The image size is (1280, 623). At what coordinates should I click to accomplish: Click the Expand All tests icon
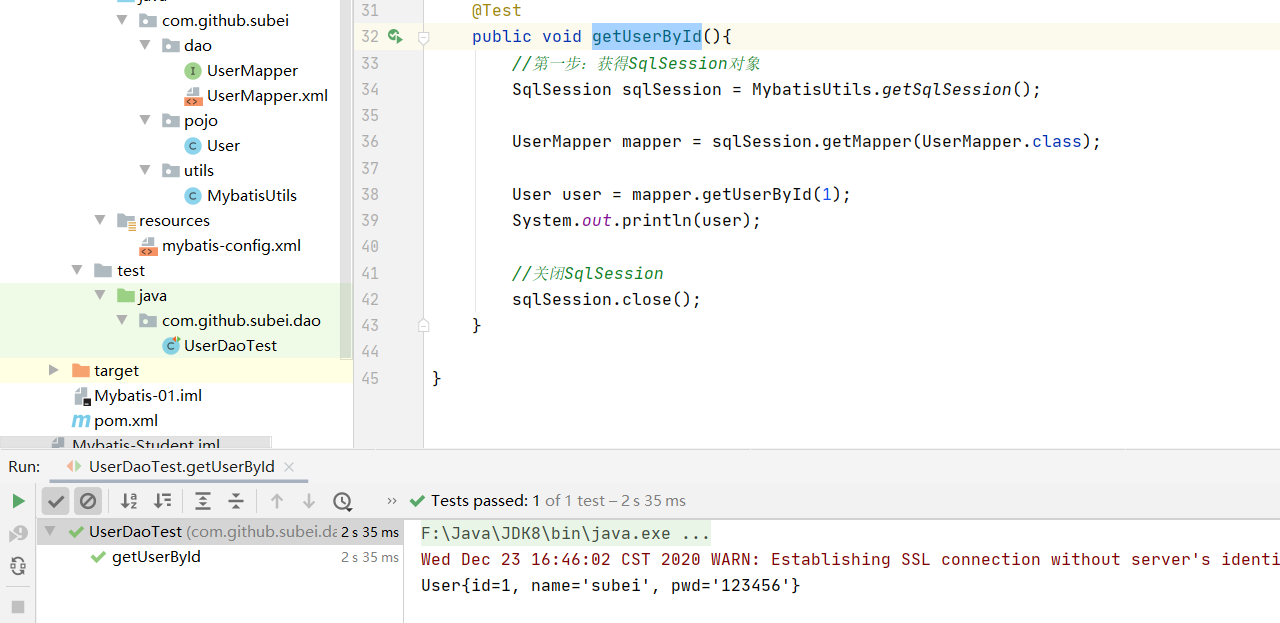(x=203, y=501)
